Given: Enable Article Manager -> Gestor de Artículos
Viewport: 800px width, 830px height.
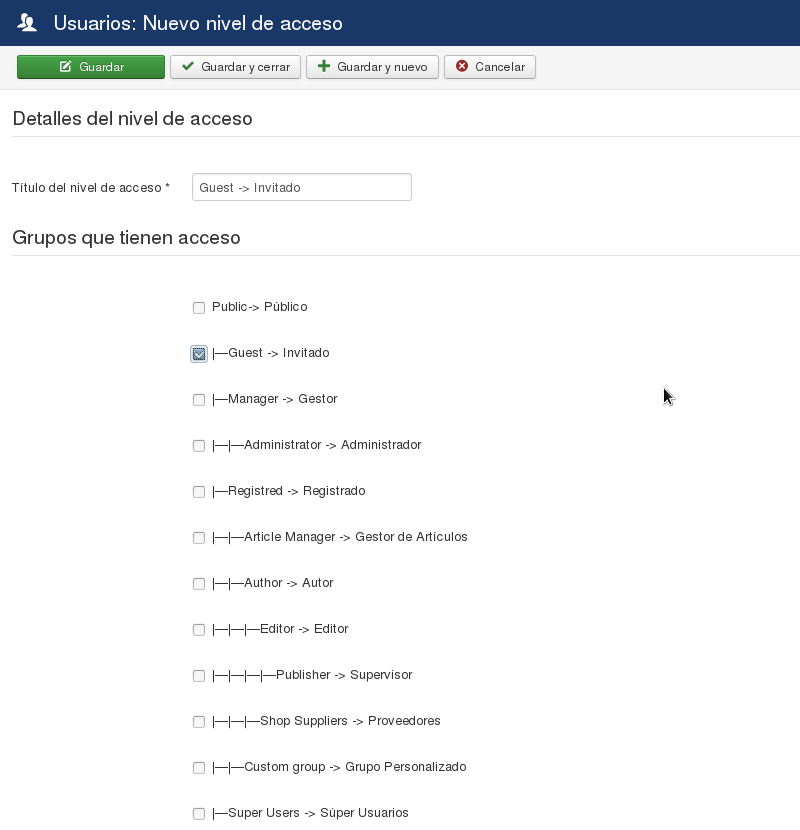Looking at the screenshot, I should coord(199,538).
